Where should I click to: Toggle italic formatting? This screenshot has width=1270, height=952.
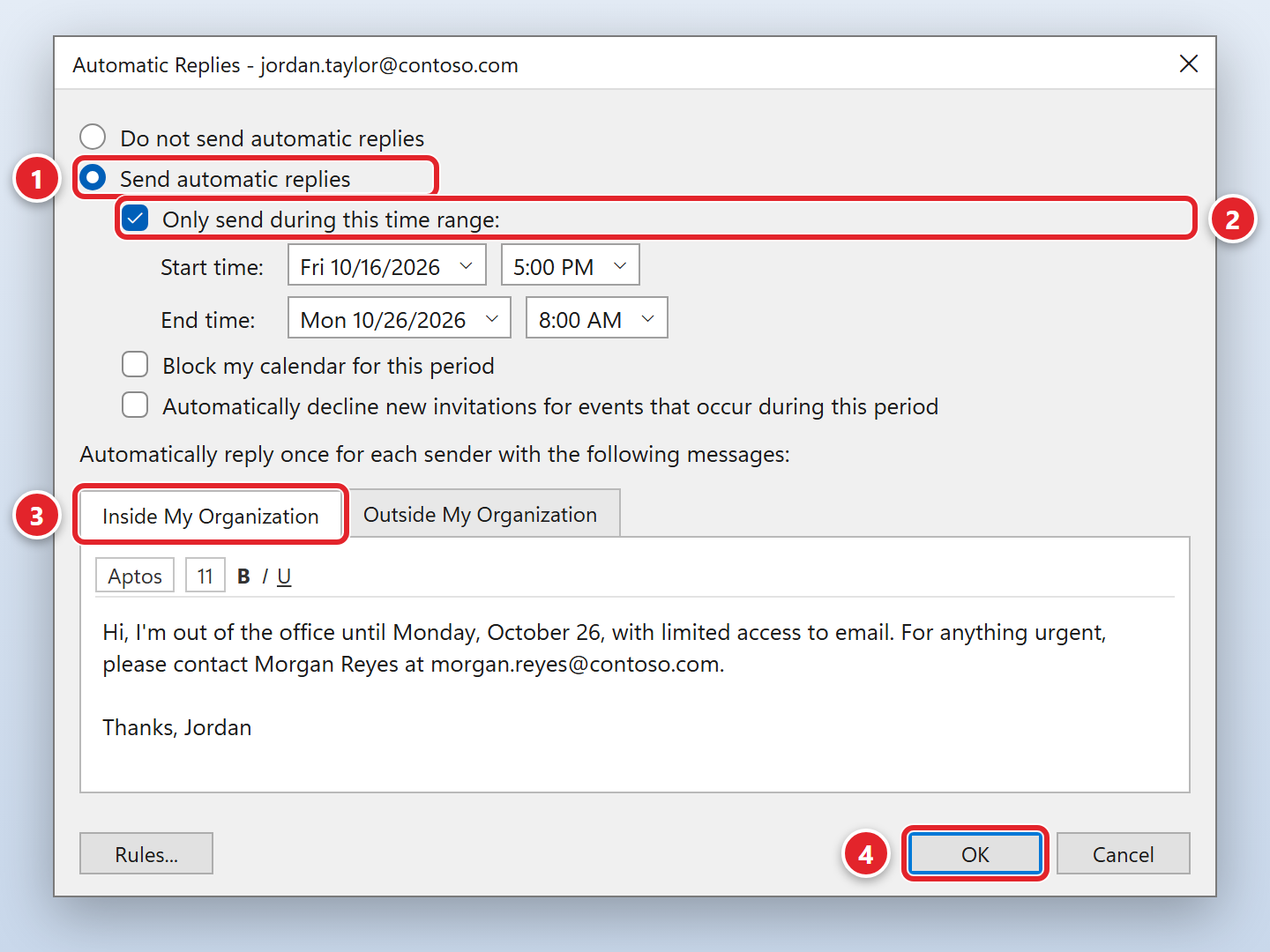(x=265, y=576)
